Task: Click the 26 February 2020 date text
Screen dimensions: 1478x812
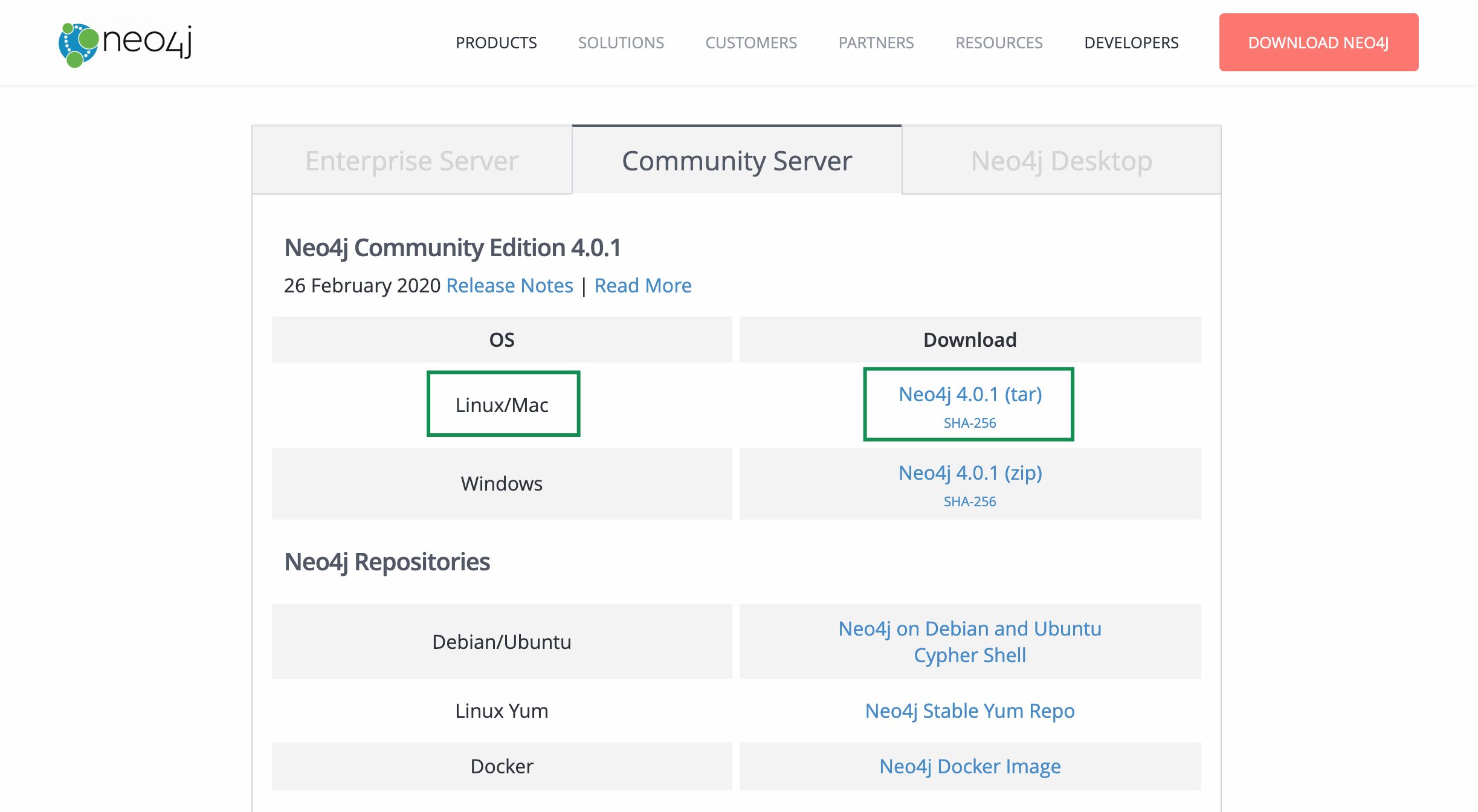Action: 362,285
